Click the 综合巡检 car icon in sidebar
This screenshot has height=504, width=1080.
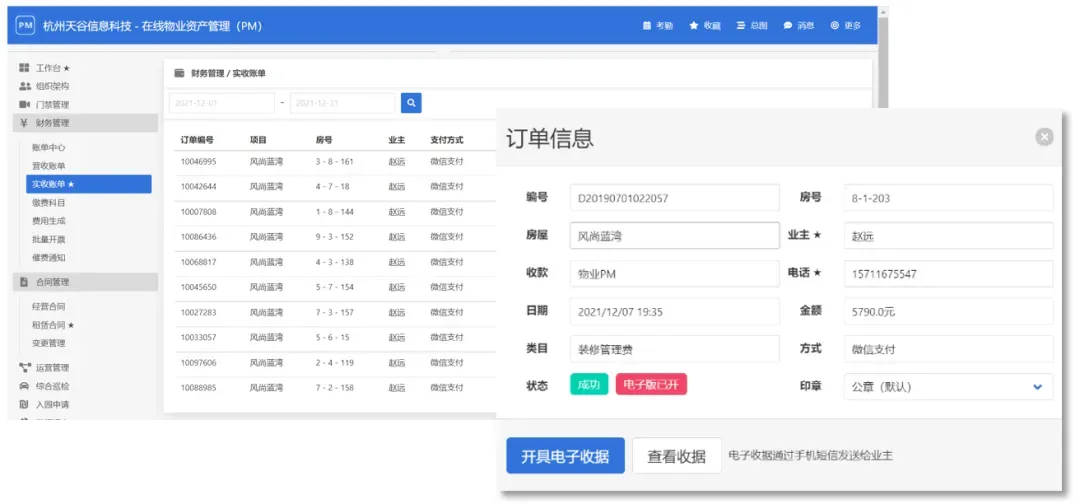(24, 386)
